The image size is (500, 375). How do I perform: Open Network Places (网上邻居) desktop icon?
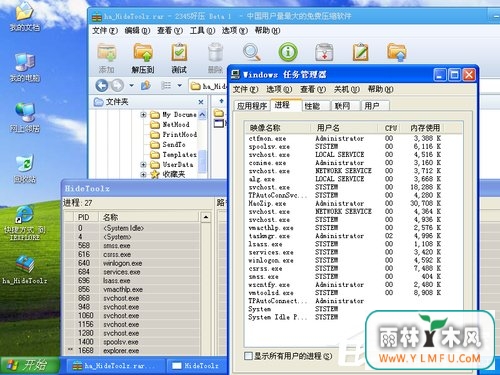[x=24, y=118]
